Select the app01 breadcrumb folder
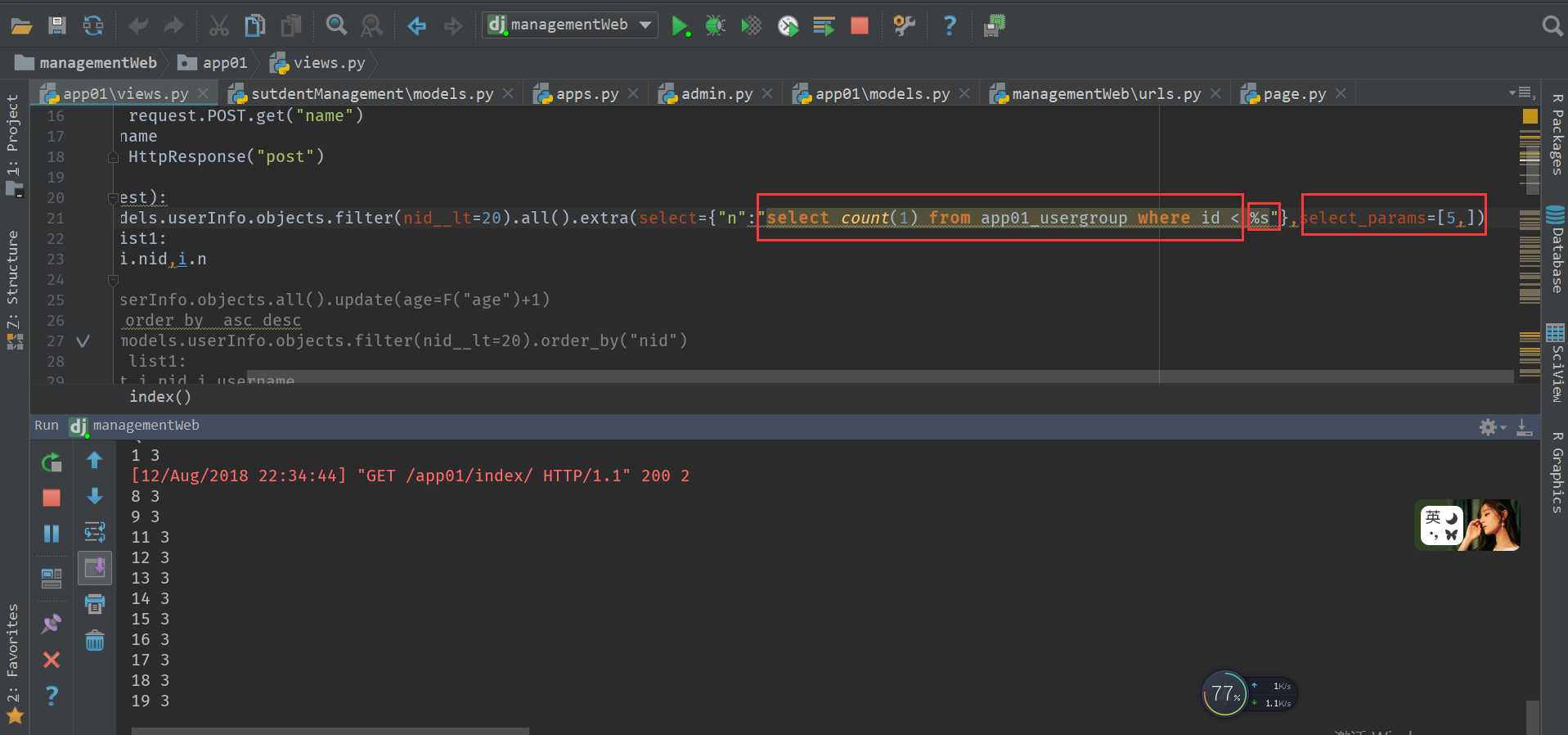 pyautogui.click(x=213, y=63)
